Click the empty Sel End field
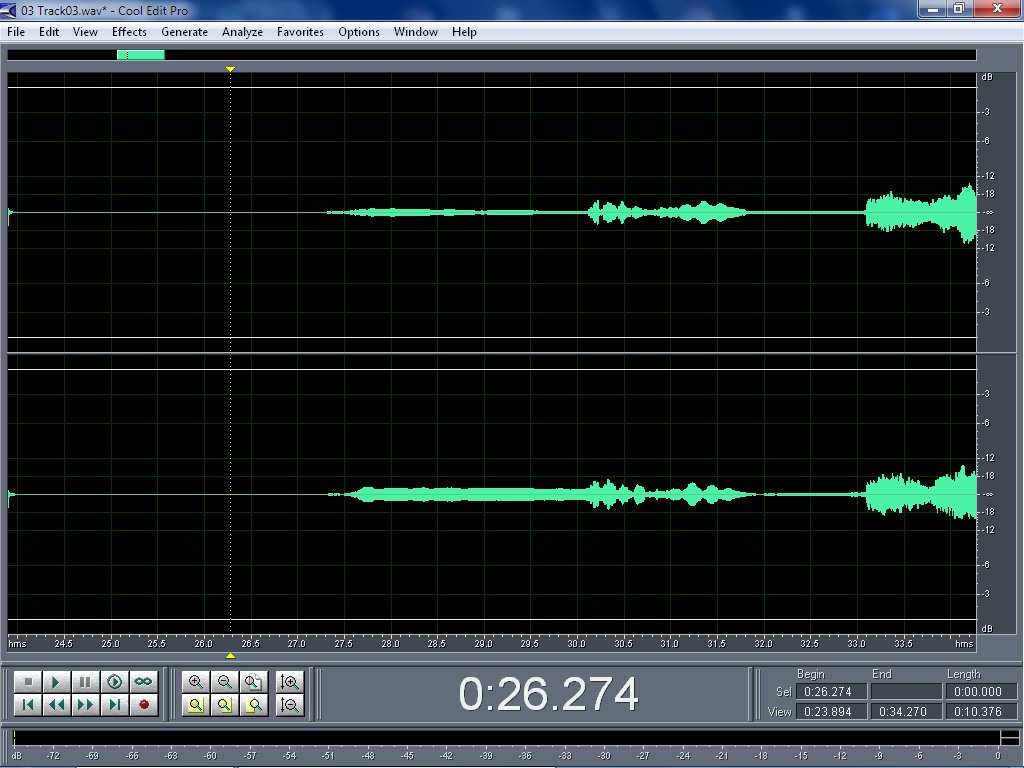 point(906,692)
